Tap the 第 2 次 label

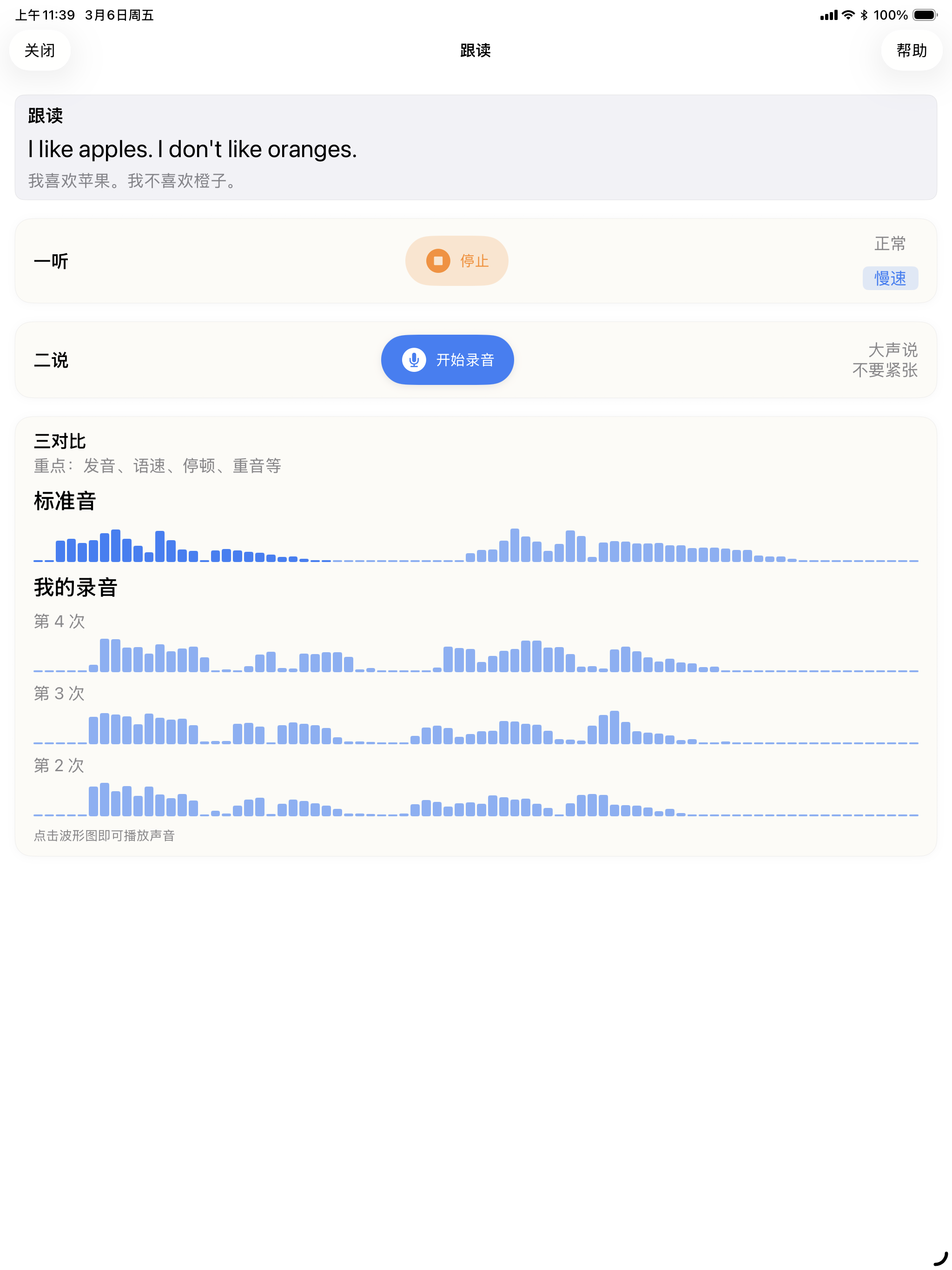(59, 765)
